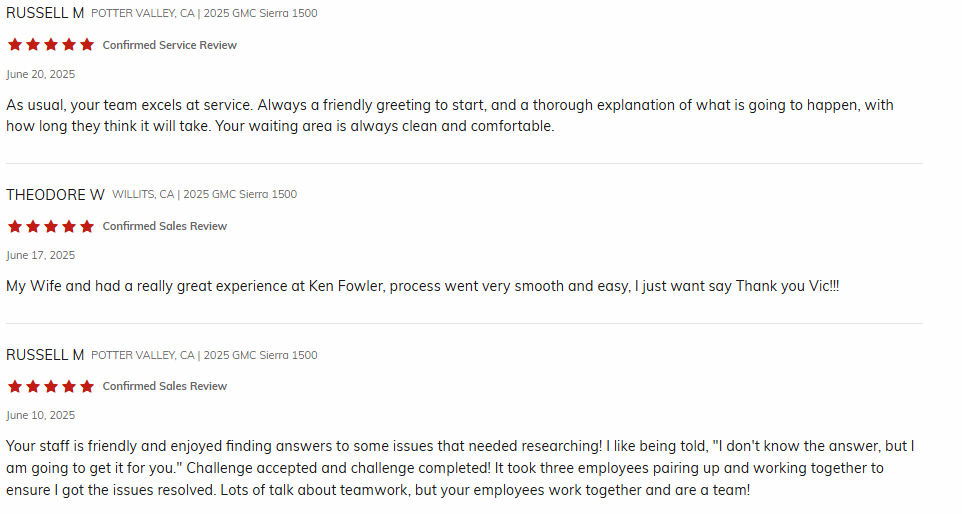Click the June 20, 2025 date
The image size is (962, 514).
click(x=40, y=74)
